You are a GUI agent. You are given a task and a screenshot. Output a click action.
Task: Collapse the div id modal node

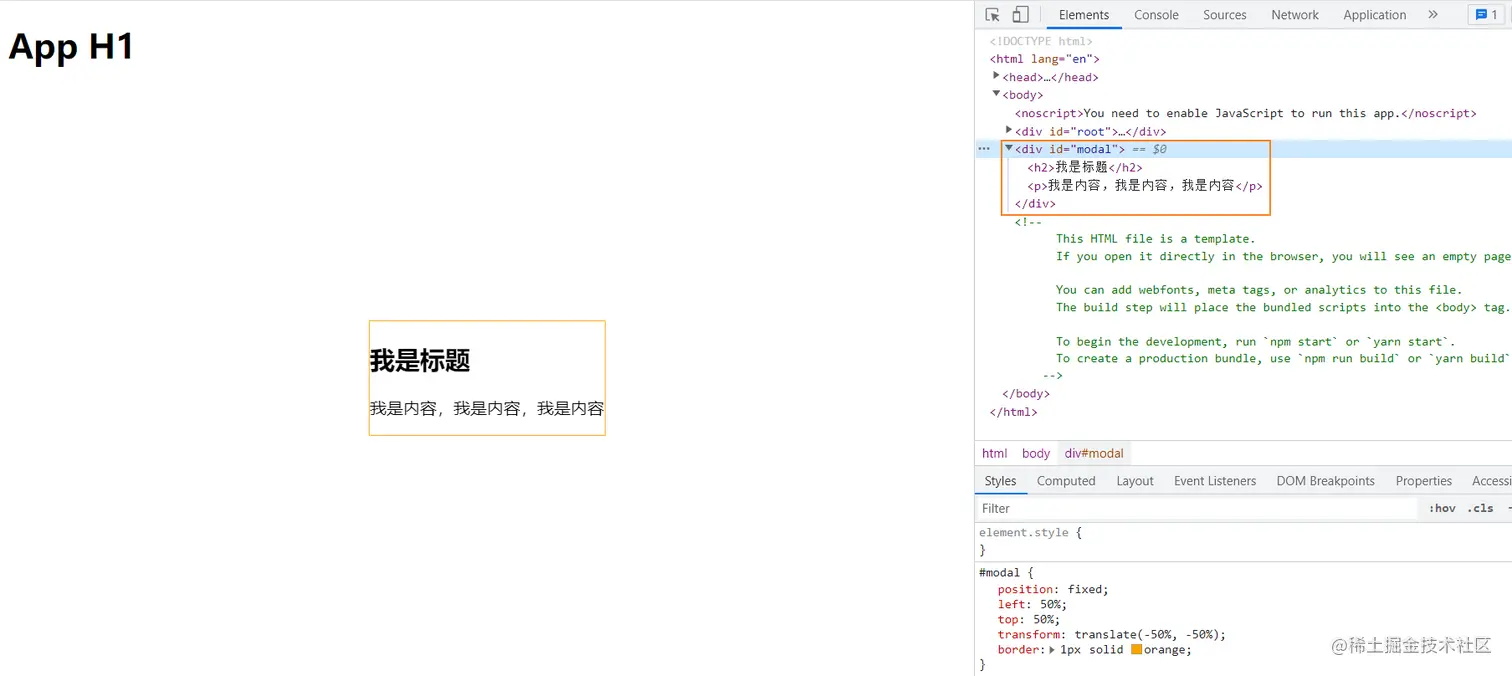pyautogui.click(x=1009, y=148)
